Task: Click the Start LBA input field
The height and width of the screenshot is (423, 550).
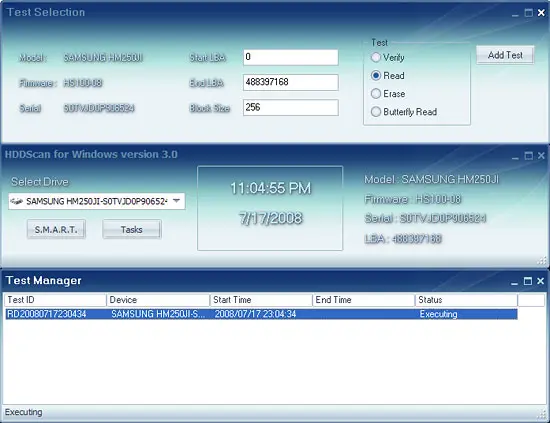Action: coord(290,57)
